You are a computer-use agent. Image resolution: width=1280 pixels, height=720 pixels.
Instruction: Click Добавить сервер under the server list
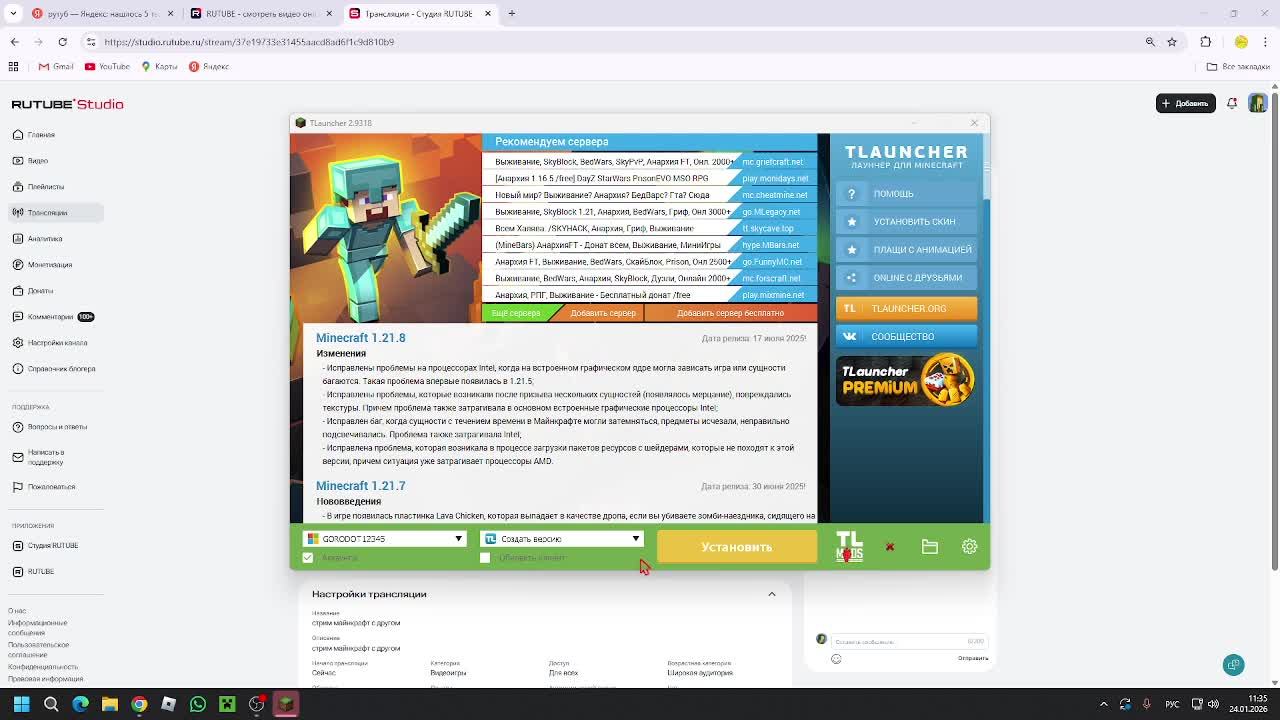603,313
